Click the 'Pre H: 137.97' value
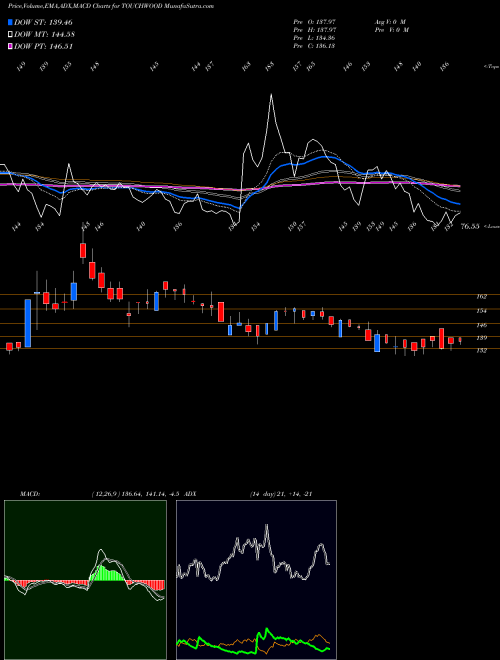The image size is (500, 660). (314, 30)
